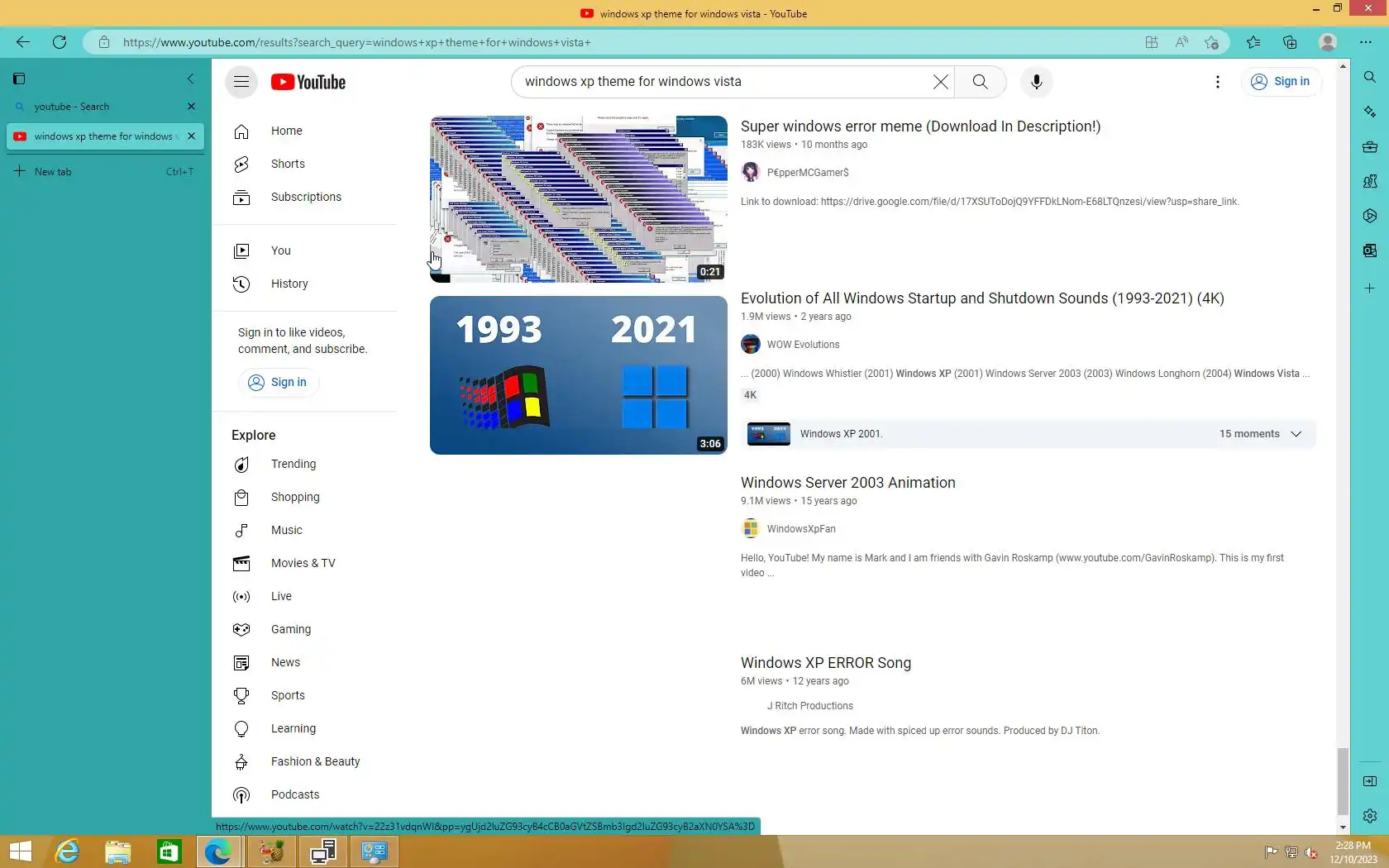This screenshot has height=868, width=1389.
Task: Open YouTube settings three-dot menu
Action: tap(1218, 82)
